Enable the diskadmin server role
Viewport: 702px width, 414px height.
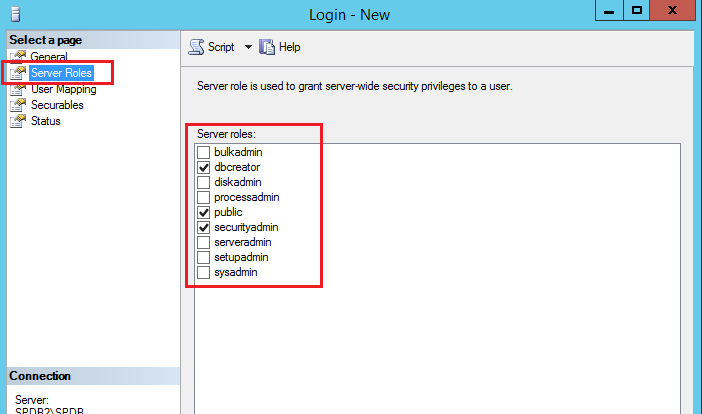pyautogui.click(x=204, y=182)
